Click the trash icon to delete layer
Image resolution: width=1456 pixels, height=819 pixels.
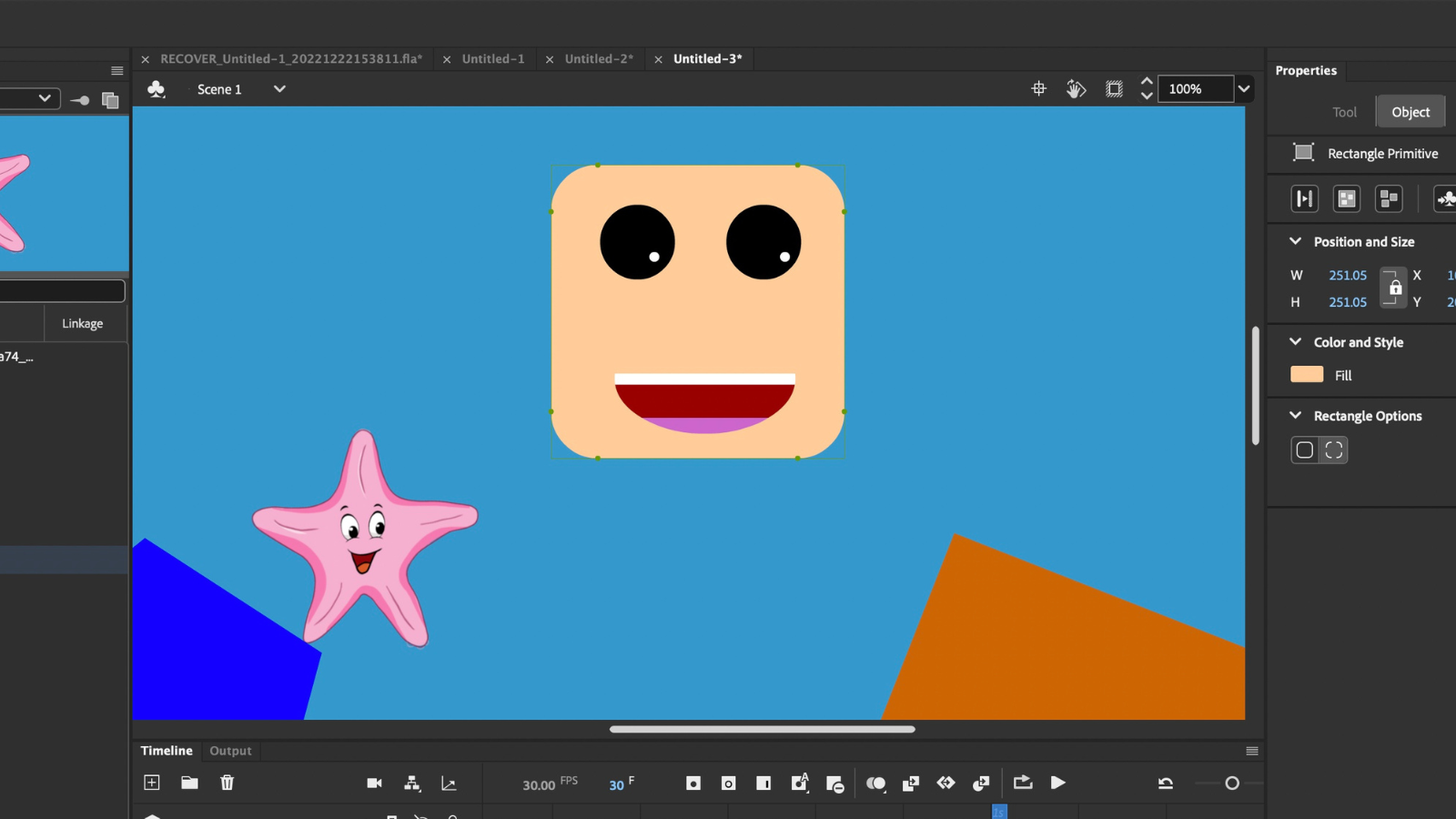(x=227, y=783)
